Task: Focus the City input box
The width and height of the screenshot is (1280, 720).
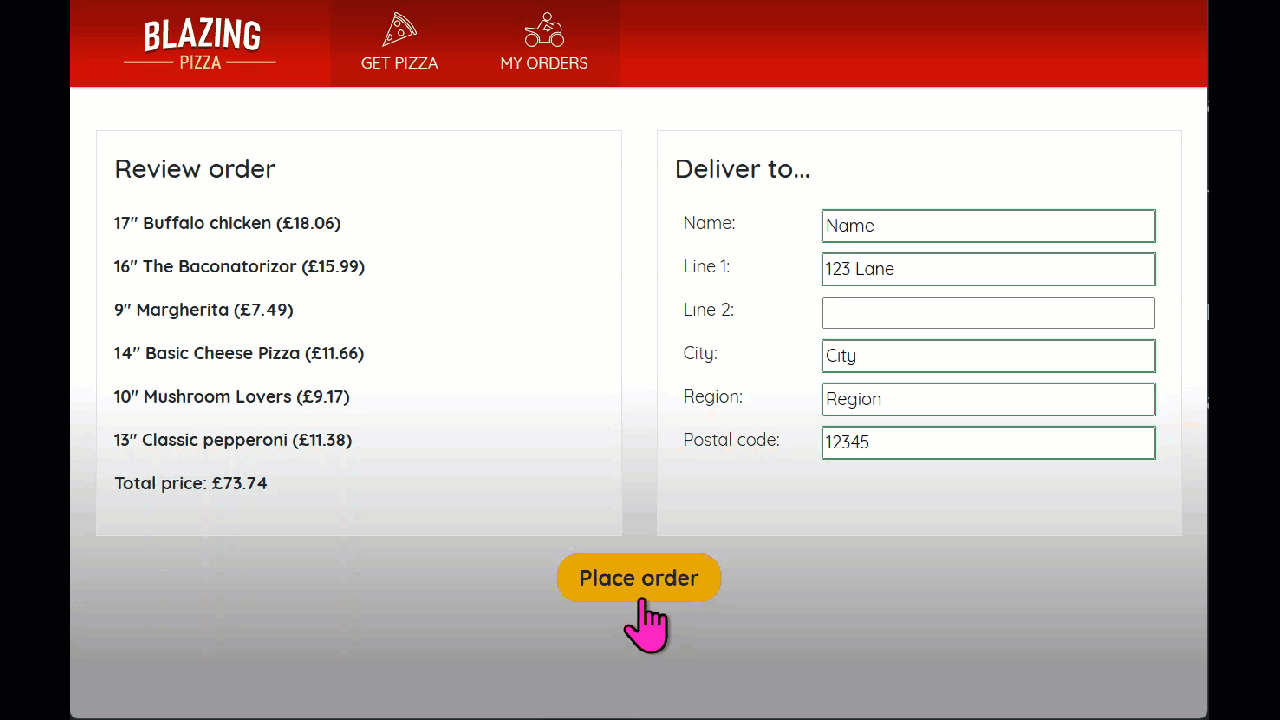Action: (988, 355)
